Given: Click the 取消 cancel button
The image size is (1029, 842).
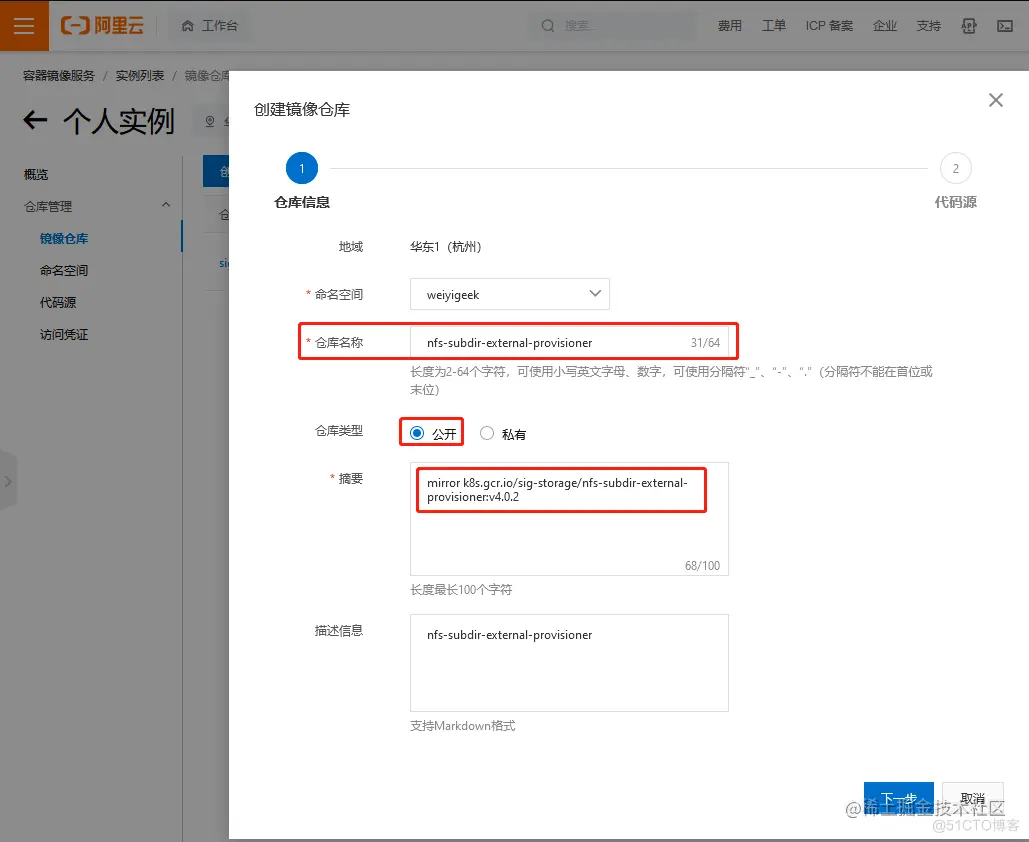Looking at the screenshot, I should (x=973, y=799).
